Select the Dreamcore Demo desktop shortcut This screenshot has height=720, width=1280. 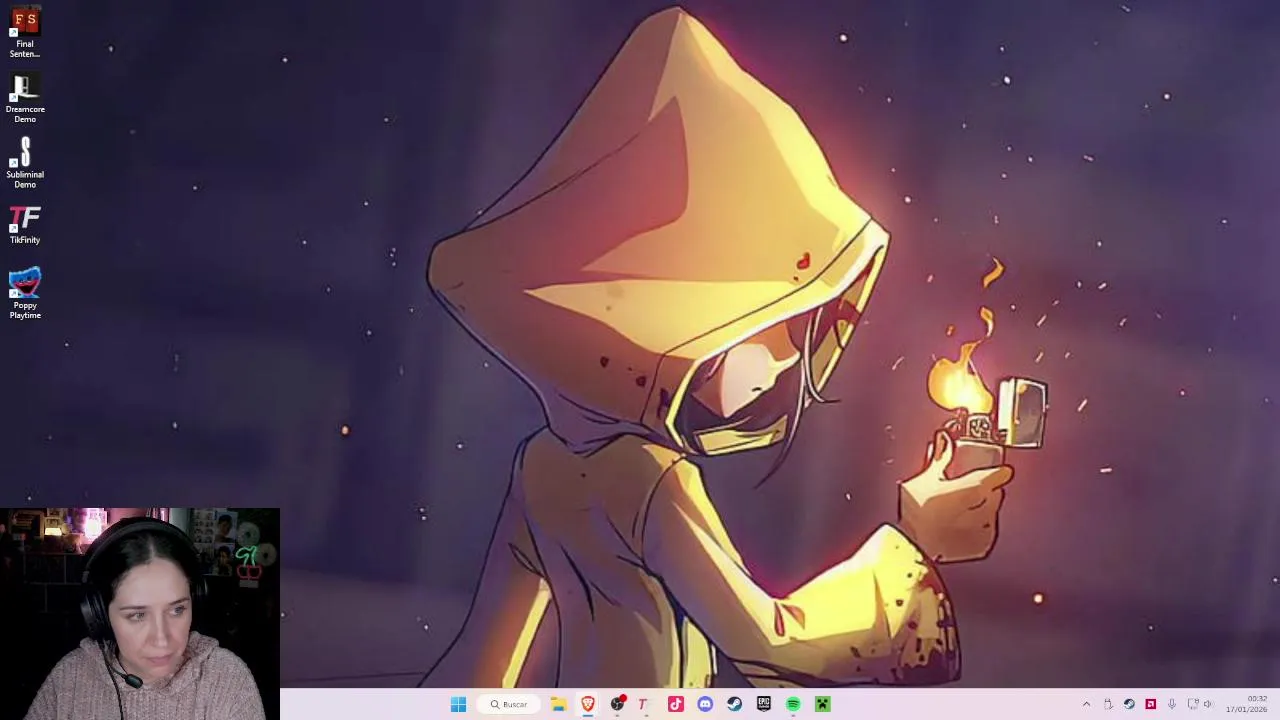pos(25,98)
